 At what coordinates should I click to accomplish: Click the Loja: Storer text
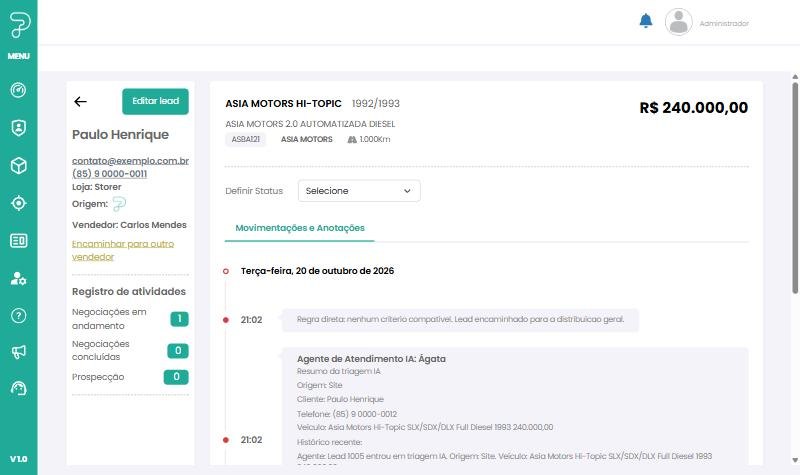point(96,187)
